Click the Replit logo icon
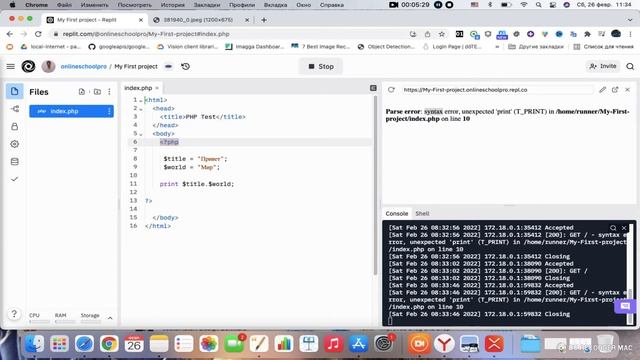 tap(28, 66)
